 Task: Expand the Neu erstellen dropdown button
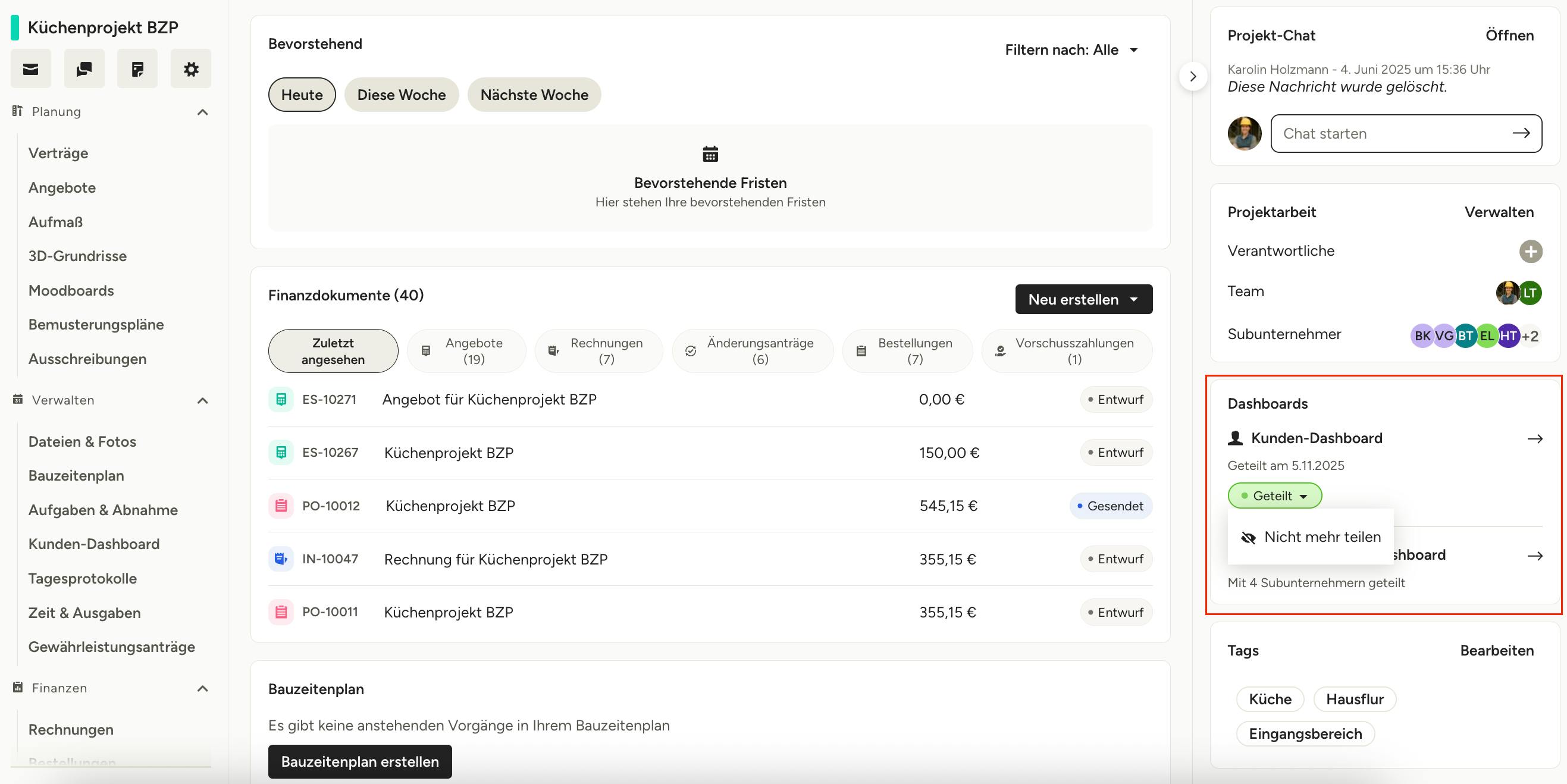point(1083,299)
